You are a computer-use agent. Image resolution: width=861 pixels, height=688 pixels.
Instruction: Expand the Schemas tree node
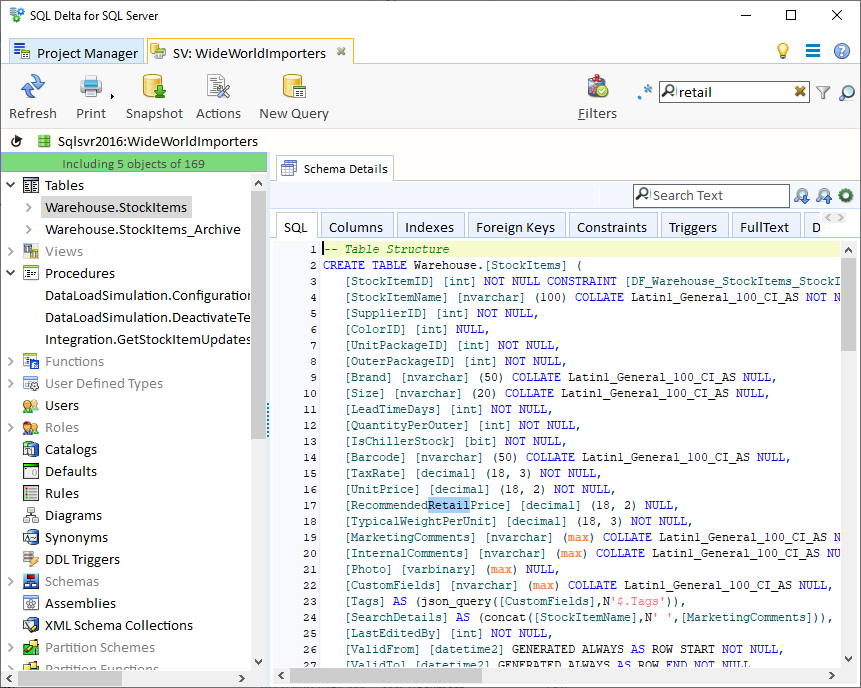click(10, 581)
